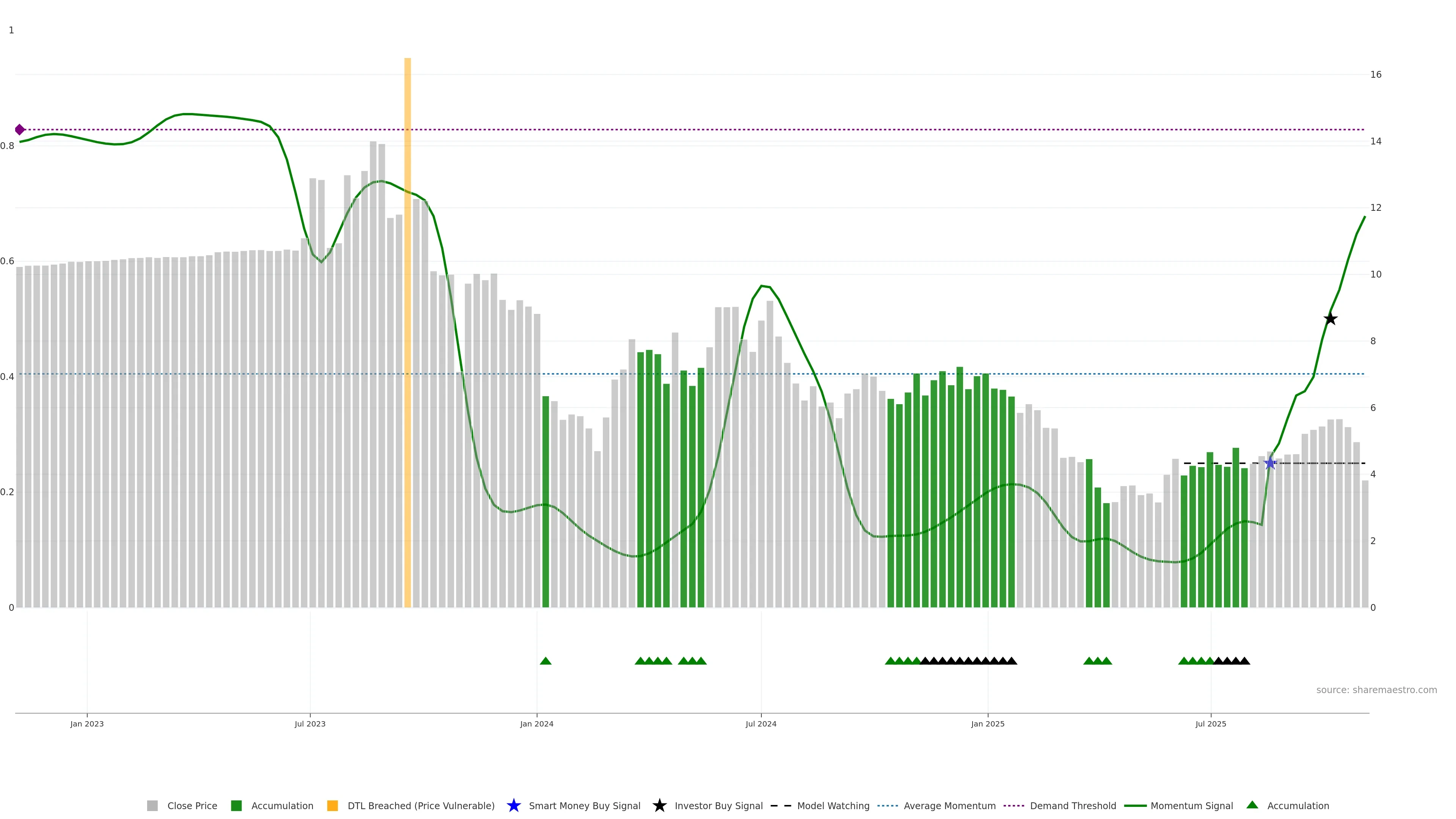1456x819 pixels.
Task: Click Investor Buy Signal legend star
Action: (659, 805)
